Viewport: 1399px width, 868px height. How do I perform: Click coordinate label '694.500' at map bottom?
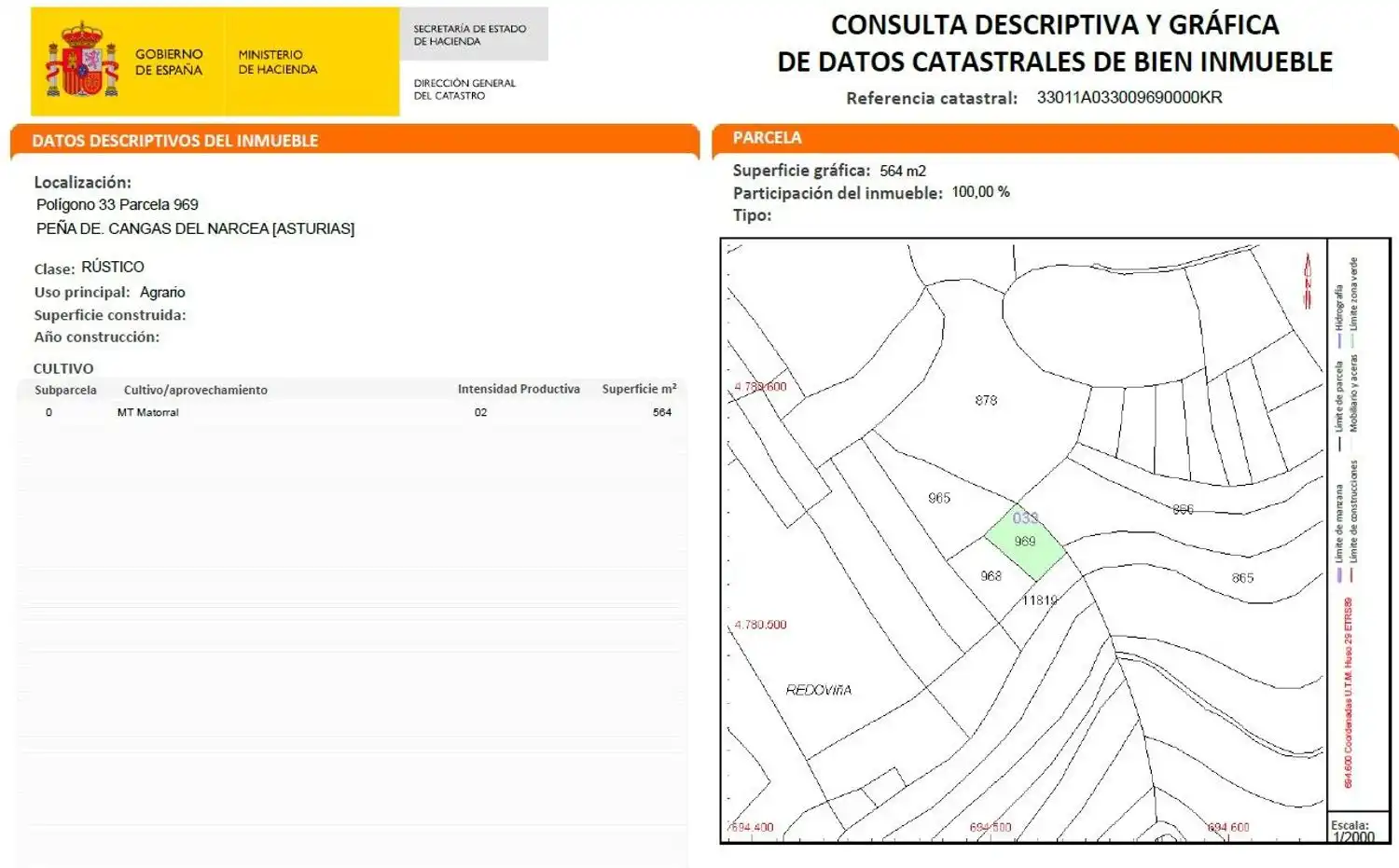(990, 827)
